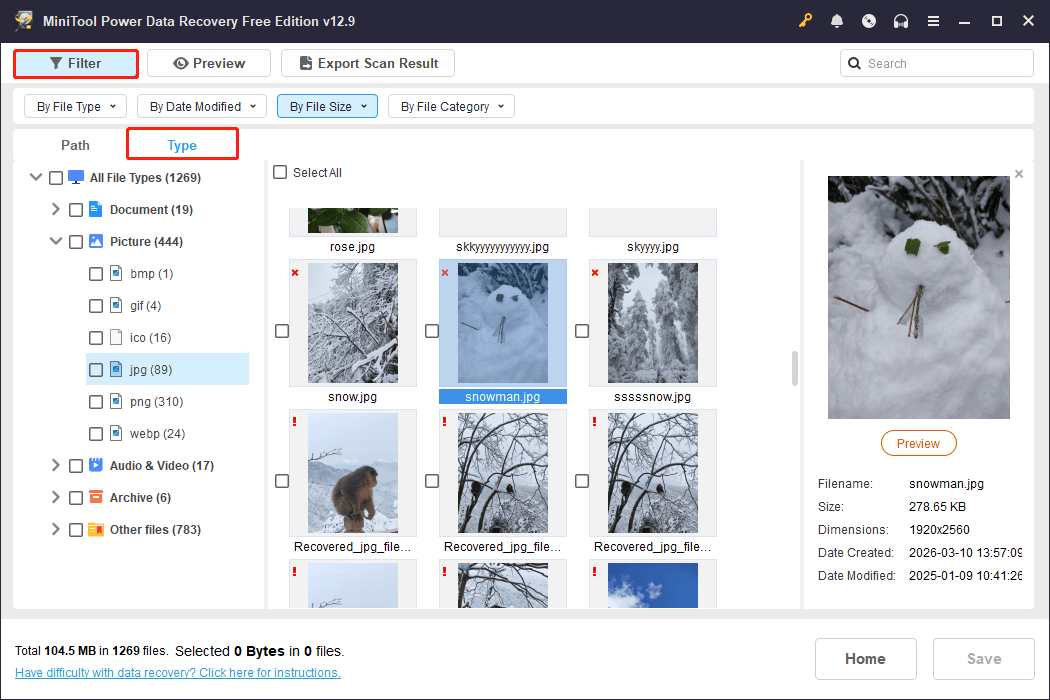Open the data recovery instructions link

(177, 673)
